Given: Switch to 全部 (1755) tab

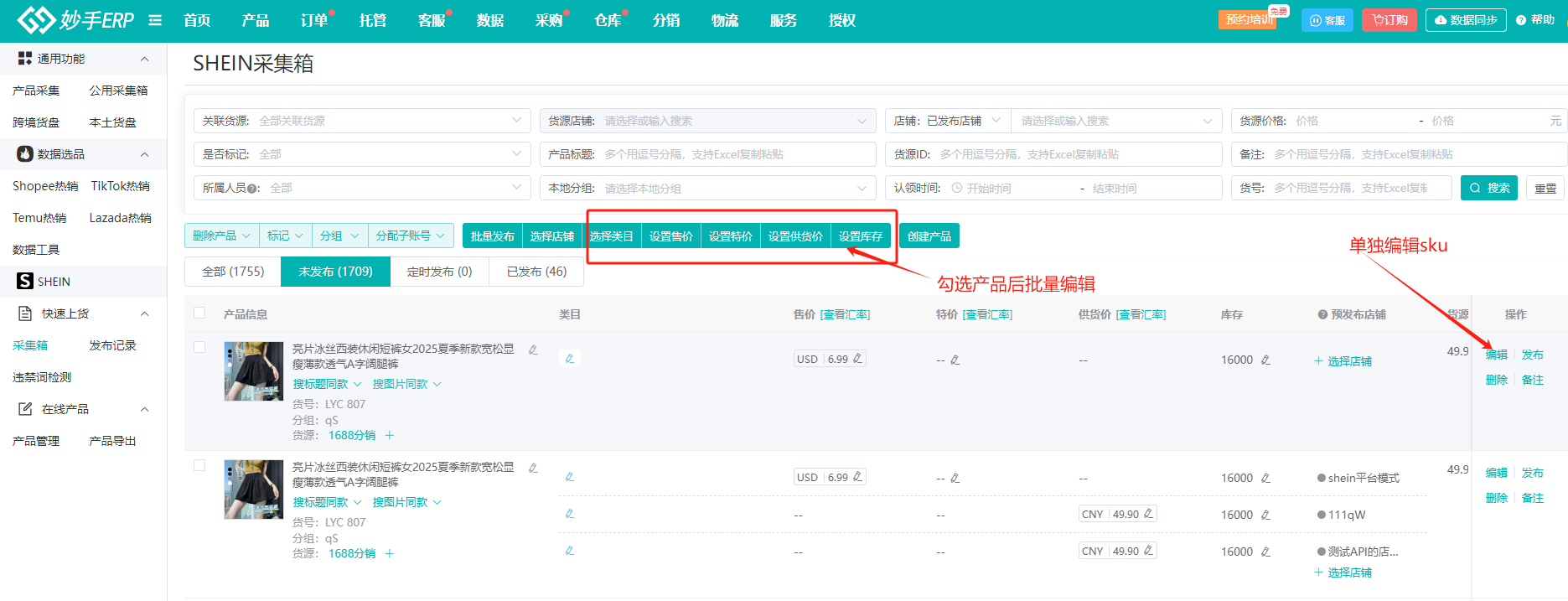Looking at the screenshot, I should [233, 272].
